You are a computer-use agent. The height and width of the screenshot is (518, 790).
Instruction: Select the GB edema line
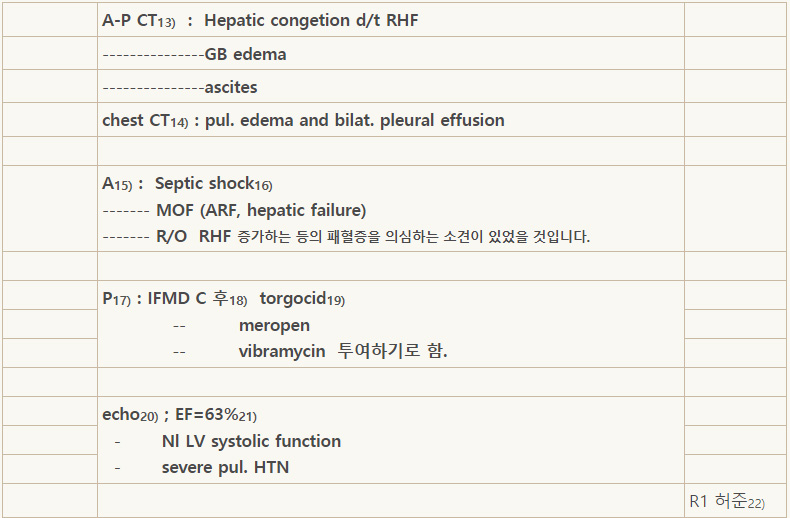pyautogui.click(x=194, y=54)
